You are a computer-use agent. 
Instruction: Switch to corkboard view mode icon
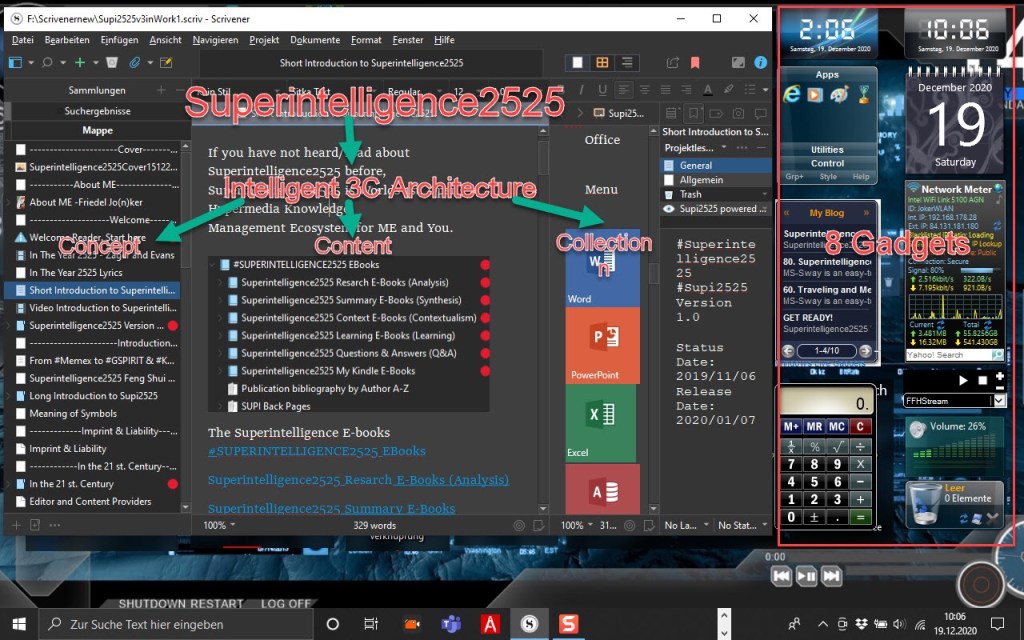pyautogui.click(x=602, y=63)
